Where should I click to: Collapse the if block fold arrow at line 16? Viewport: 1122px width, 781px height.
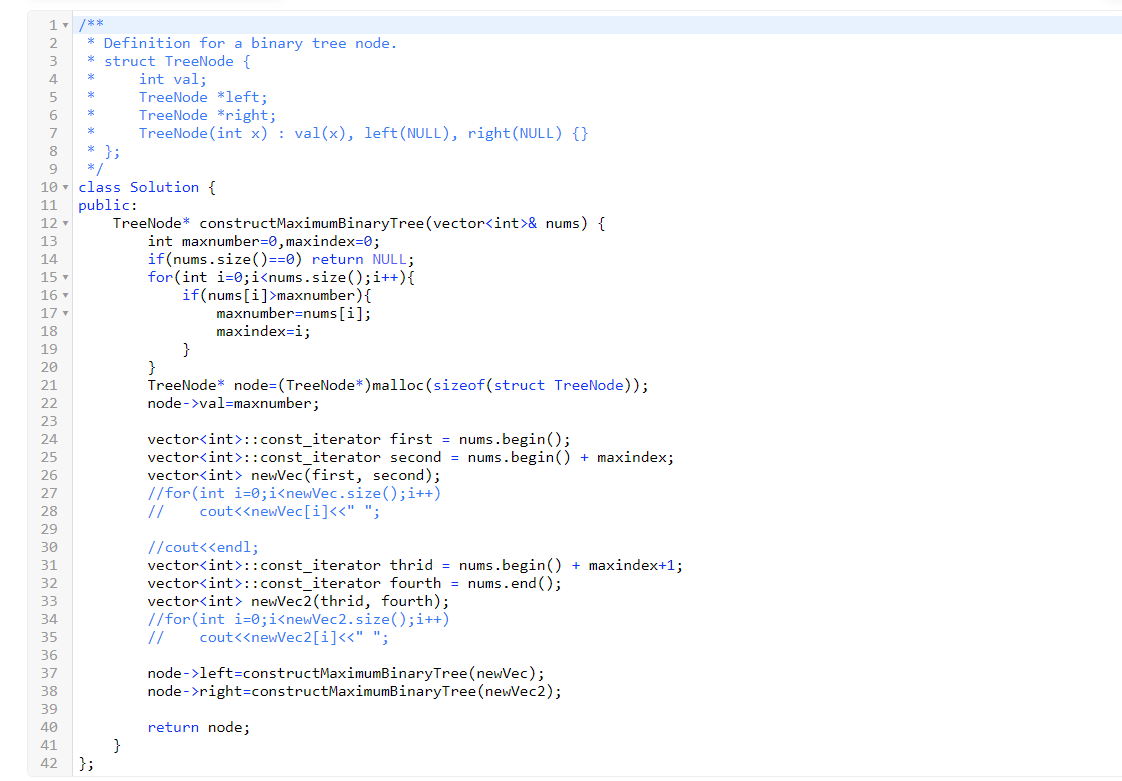click(x=65, y=295)
